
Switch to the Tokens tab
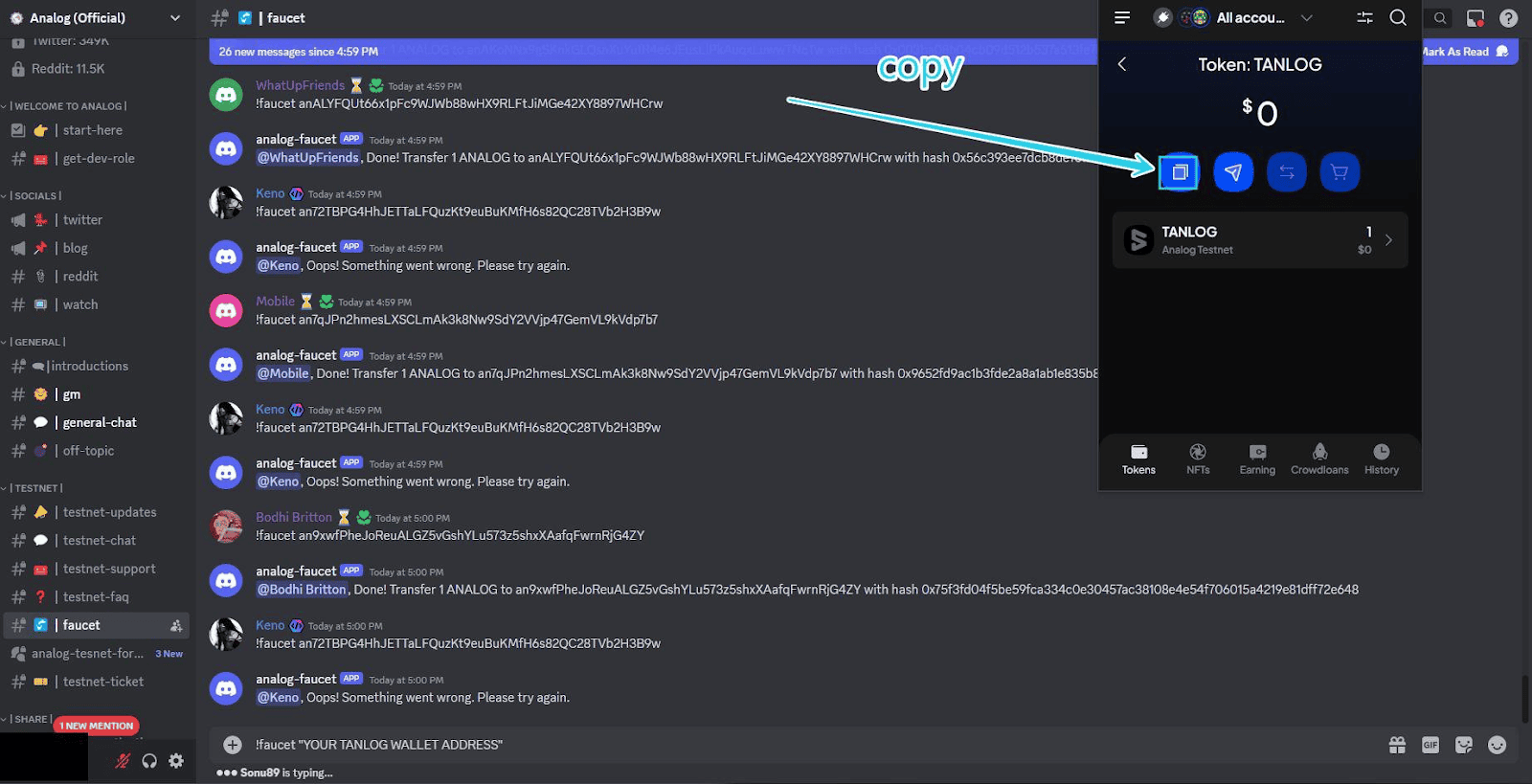[x=1138, y=459]
